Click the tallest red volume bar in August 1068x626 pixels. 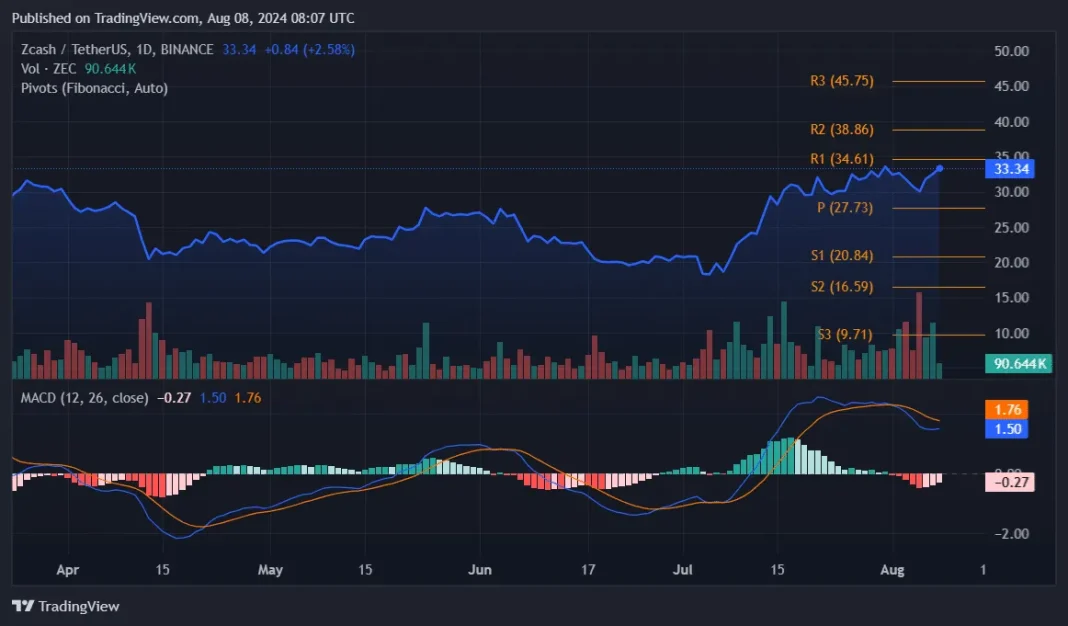tap(918, 335)
